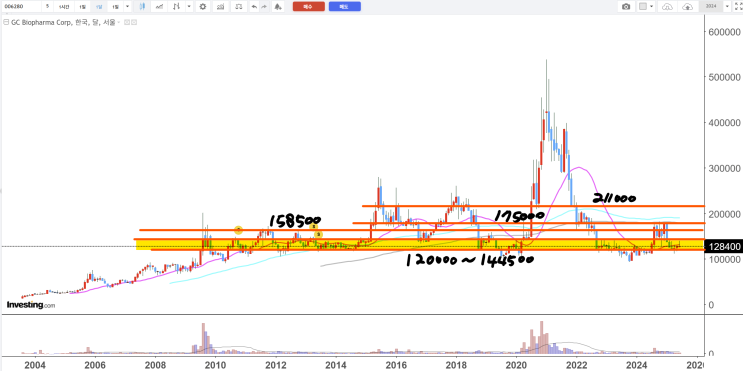743x371 pixels.
Task: Load chart from cloud icon
Action: pyautogui.click(x=667, y=7)
